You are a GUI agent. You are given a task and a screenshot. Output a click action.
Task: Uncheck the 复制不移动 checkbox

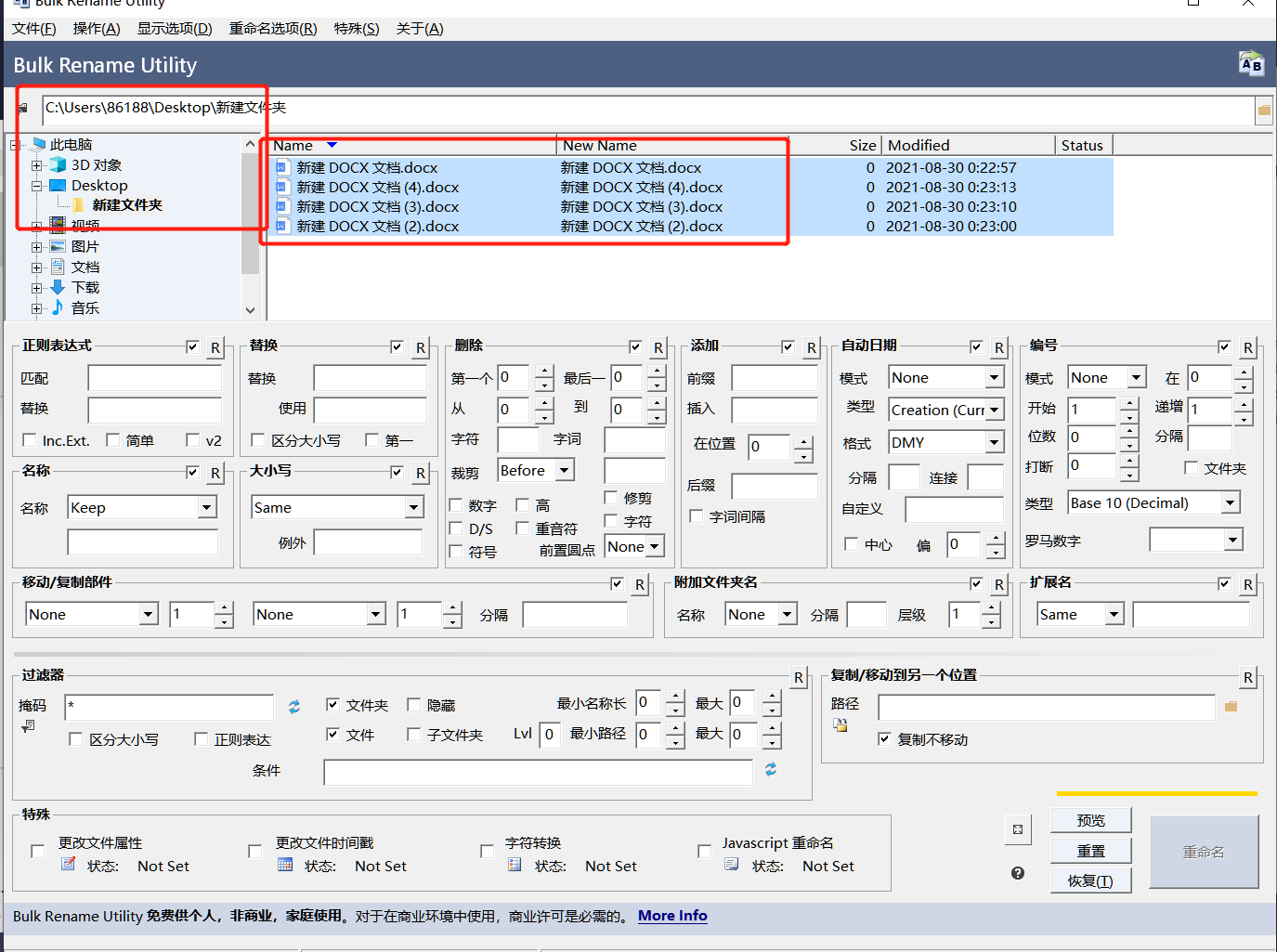884,738
